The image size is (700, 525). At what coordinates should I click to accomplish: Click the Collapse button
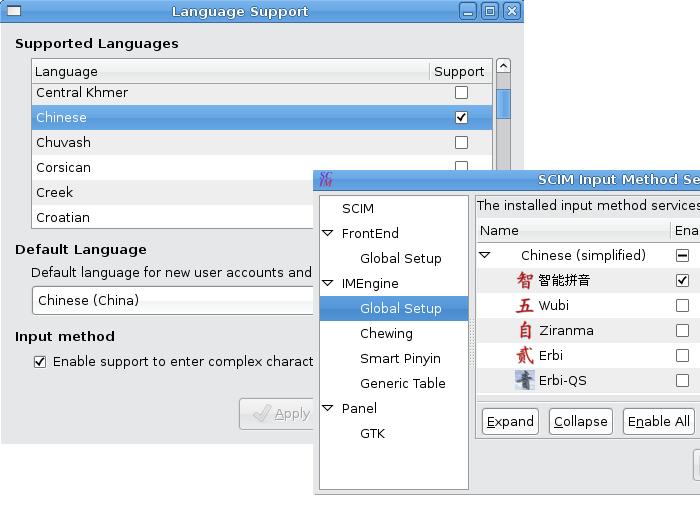[580, 421]
